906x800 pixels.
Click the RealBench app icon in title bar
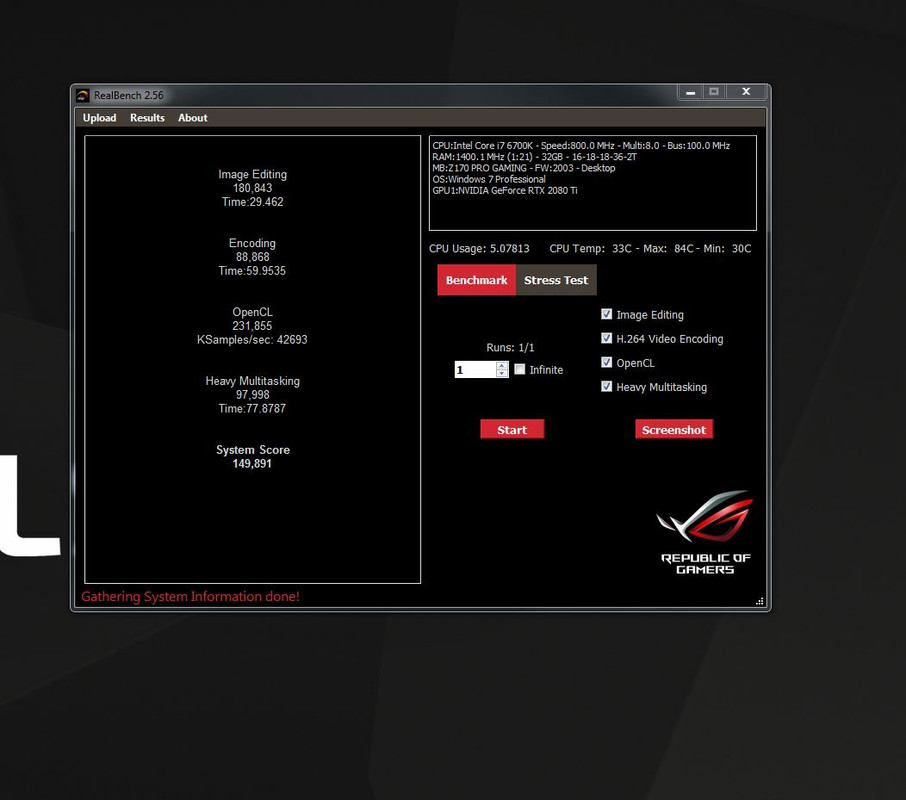pos(83,95)
